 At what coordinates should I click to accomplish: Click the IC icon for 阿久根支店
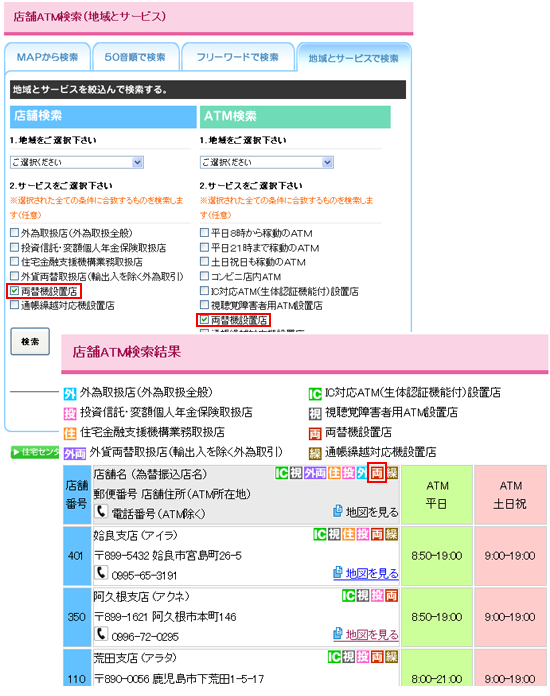[x=348, y=596]
